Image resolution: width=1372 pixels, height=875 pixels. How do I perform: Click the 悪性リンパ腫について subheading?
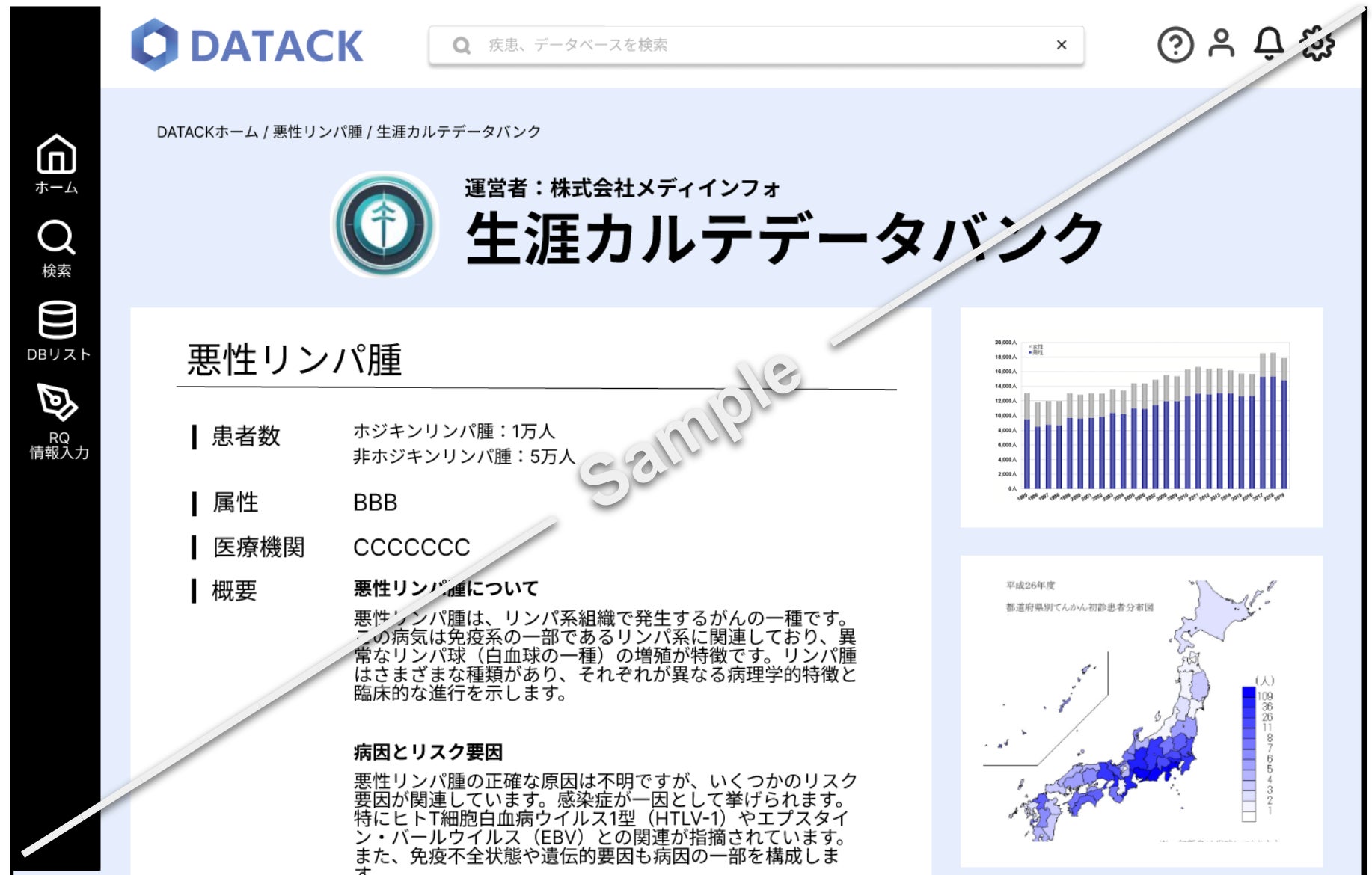pos(446,589)
